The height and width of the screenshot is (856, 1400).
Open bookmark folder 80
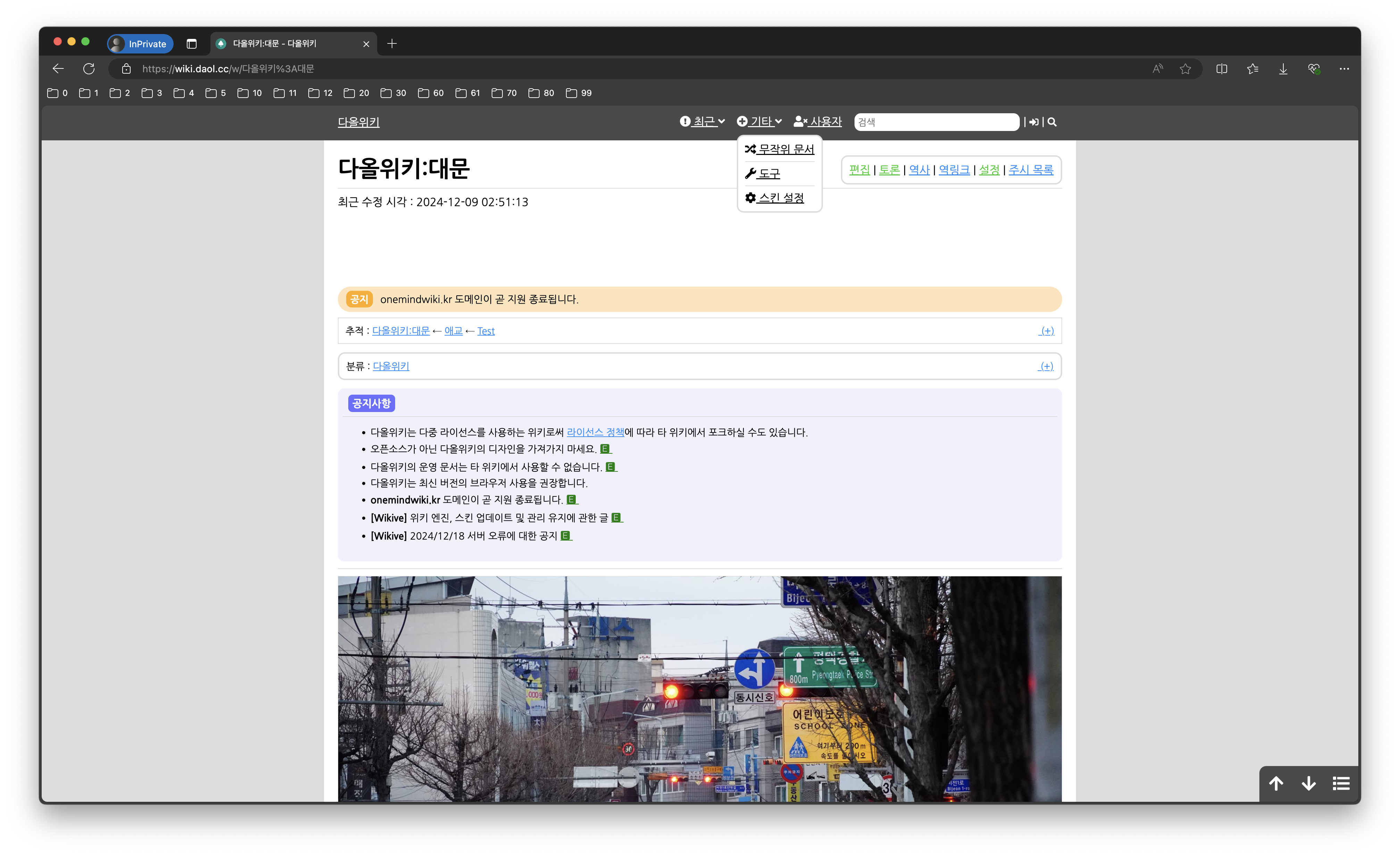(541, 93)
